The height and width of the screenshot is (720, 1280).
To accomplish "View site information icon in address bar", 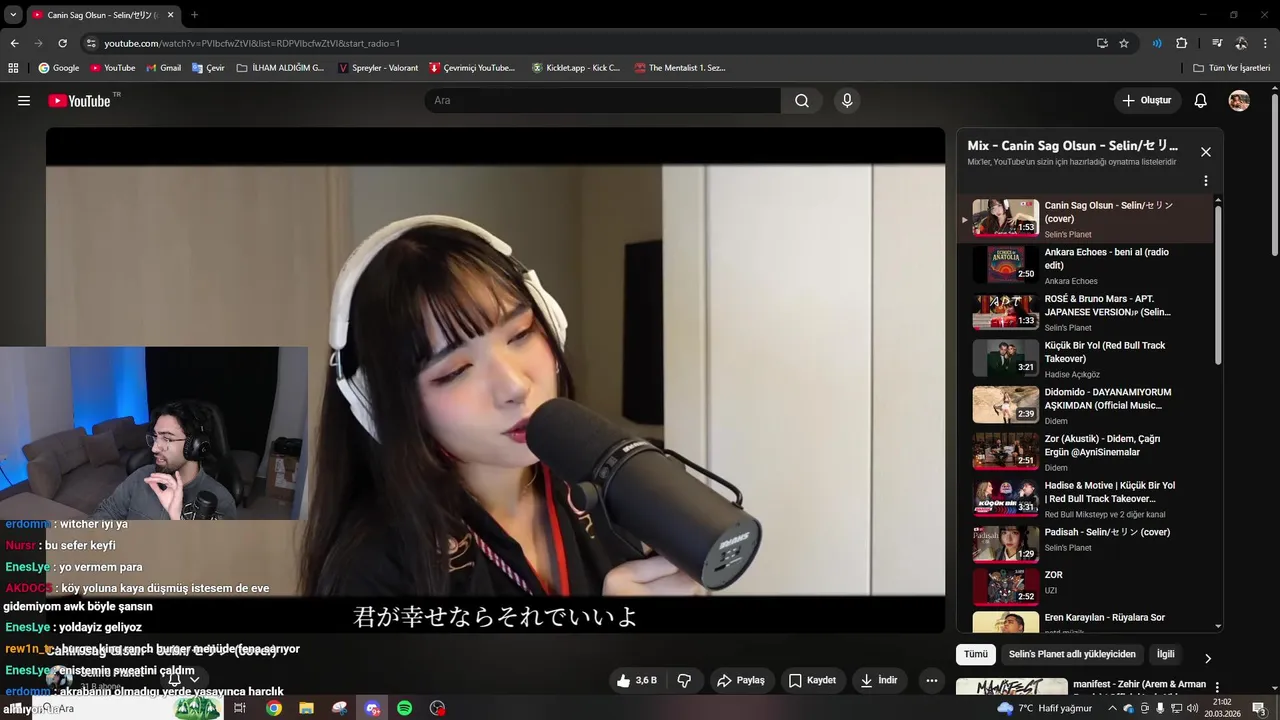I will pos(91,43).
